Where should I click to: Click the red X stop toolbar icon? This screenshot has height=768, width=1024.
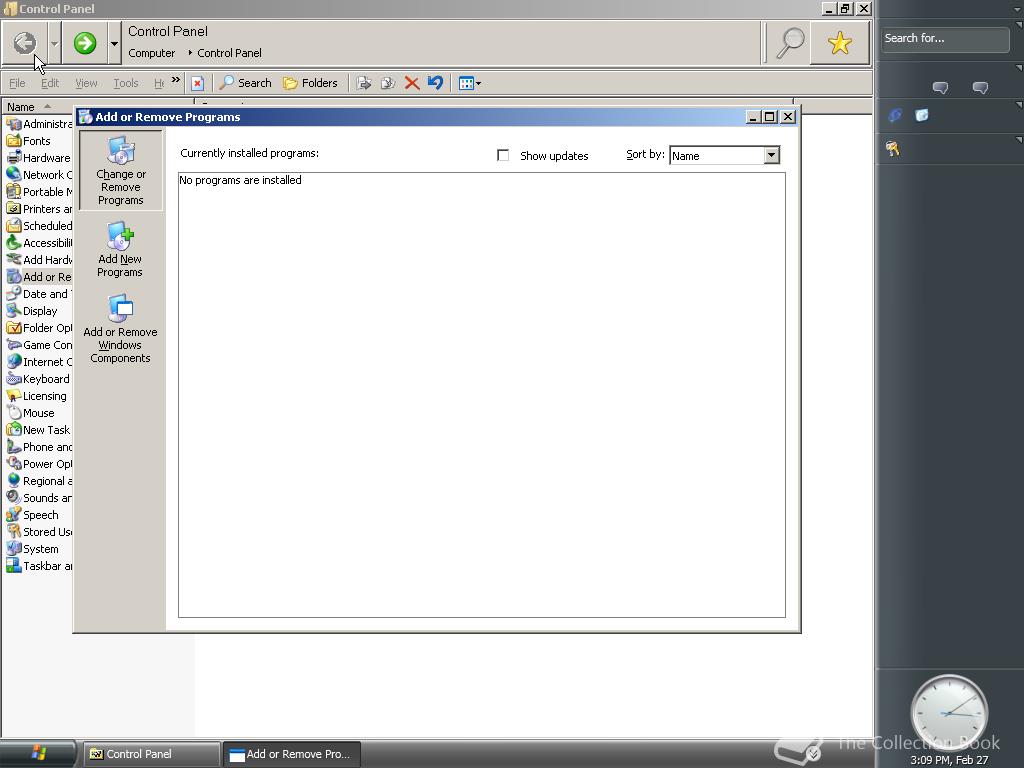pyautogui.click(x=197, y=83)
